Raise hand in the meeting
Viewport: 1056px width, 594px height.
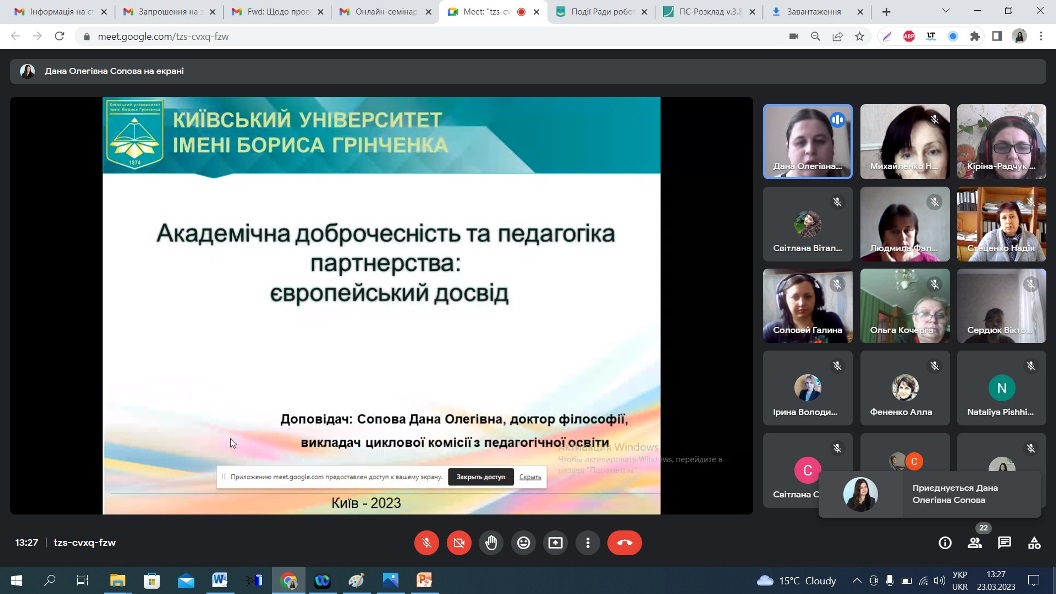pos(492,543)
